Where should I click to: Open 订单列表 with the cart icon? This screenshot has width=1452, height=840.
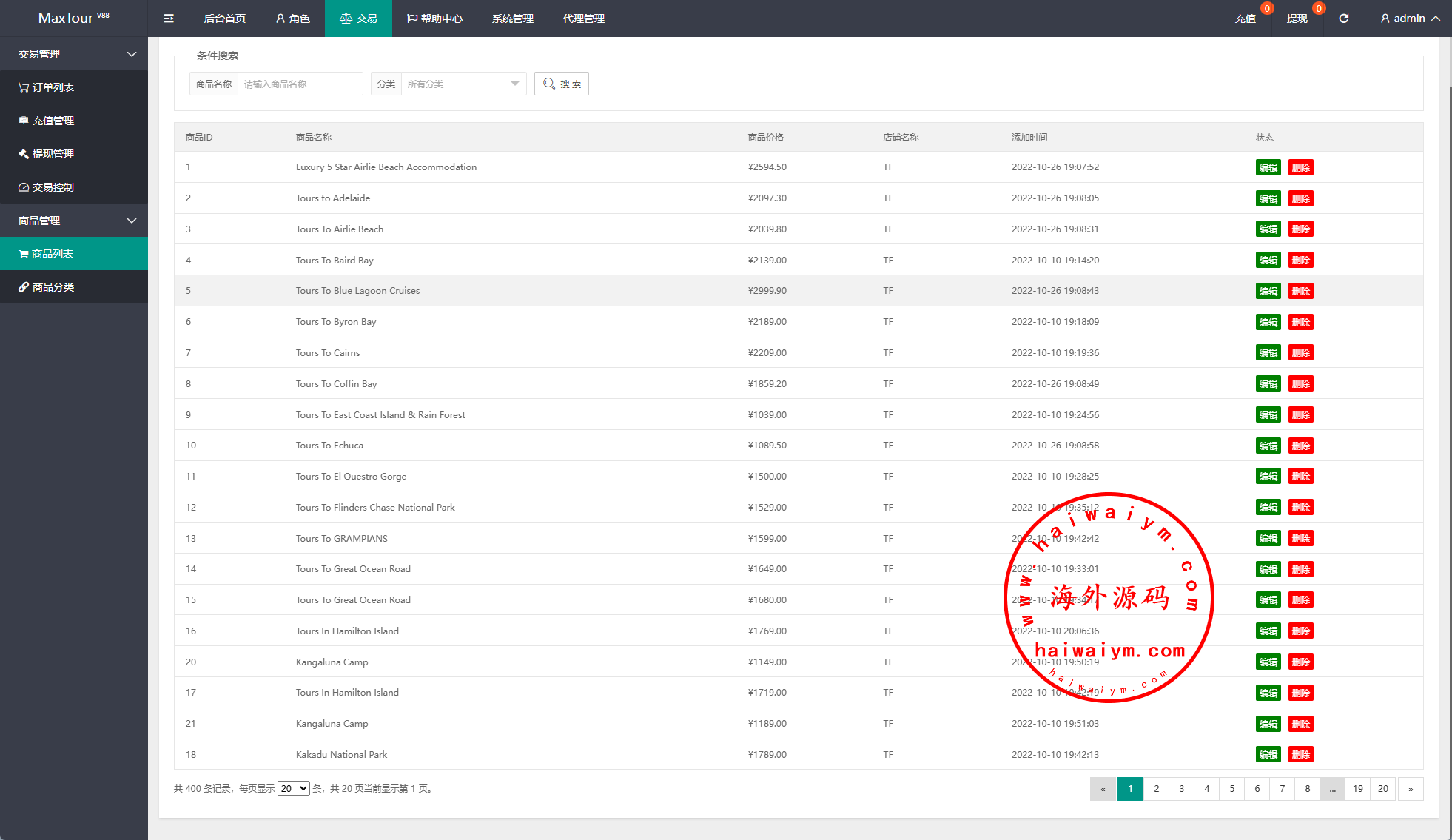(x=52, y=87)
